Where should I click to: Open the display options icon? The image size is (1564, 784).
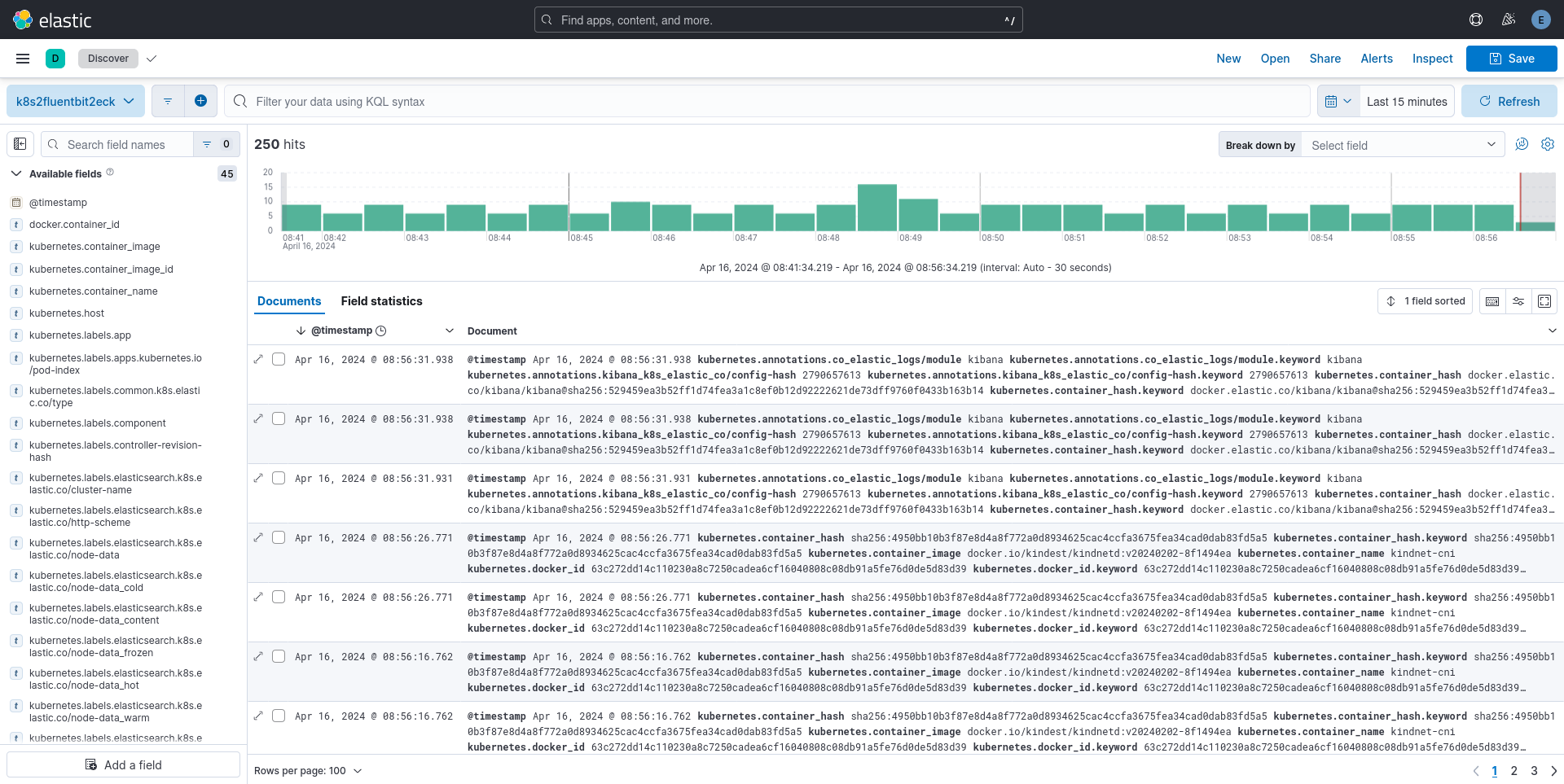[x=1518, y=301]
